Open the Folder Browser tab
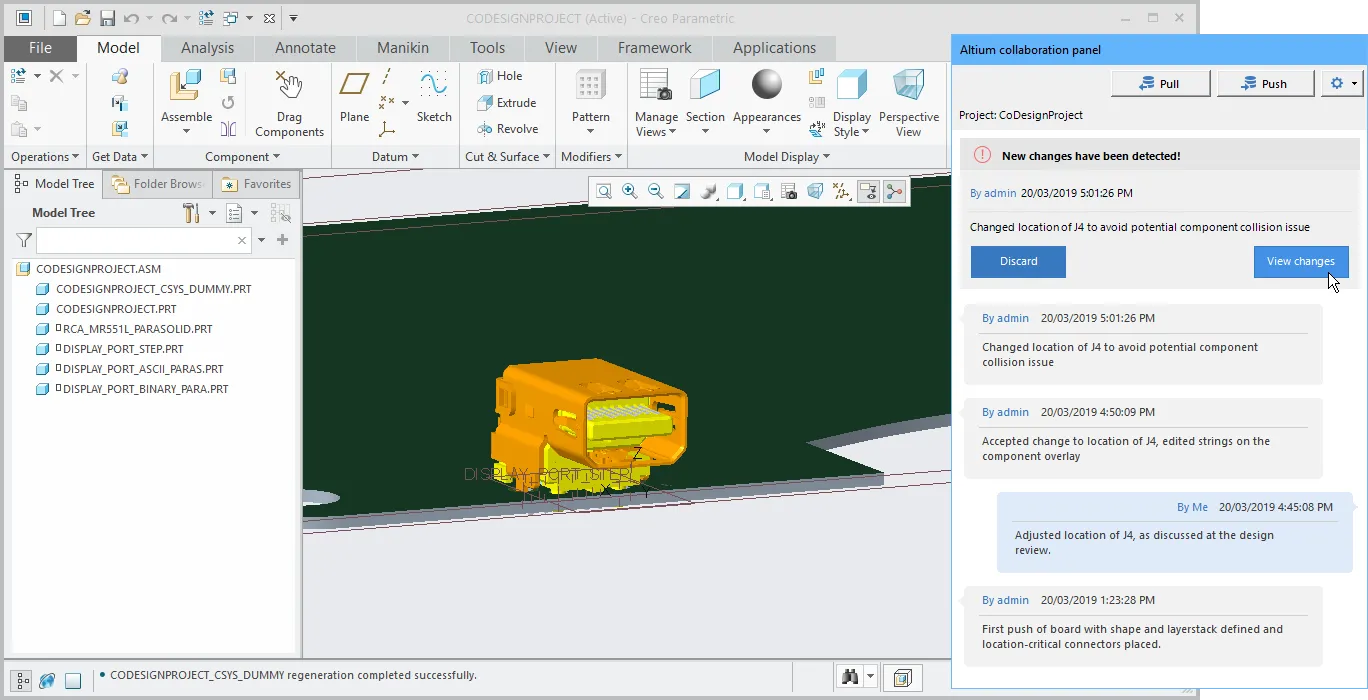The height and width of the screenshot is (700, 1368). (158, 184)
